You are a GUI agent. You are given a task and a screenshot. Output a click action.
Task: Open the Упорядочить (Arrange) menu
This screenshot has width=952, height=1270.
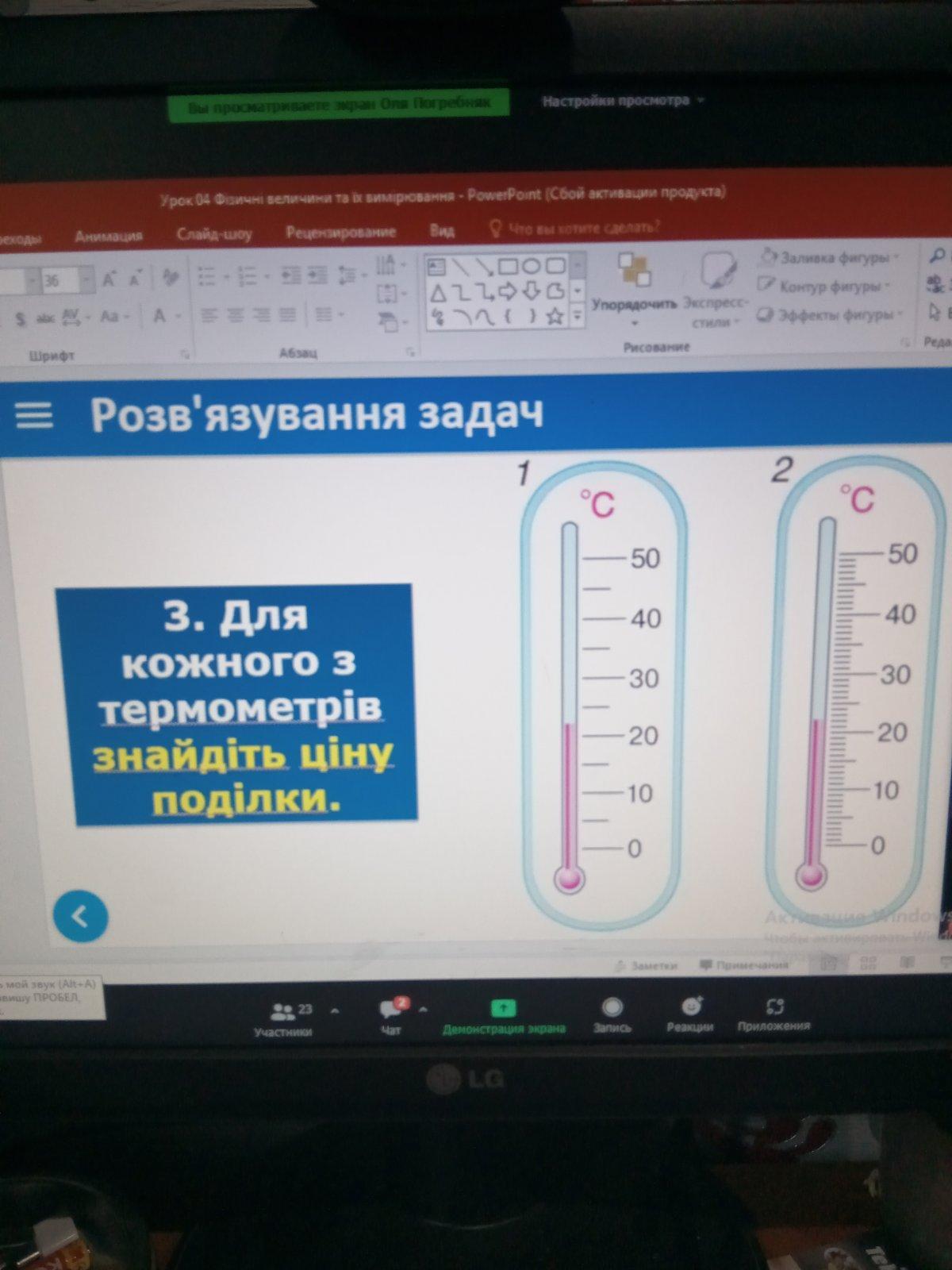(x=635, y=290)
